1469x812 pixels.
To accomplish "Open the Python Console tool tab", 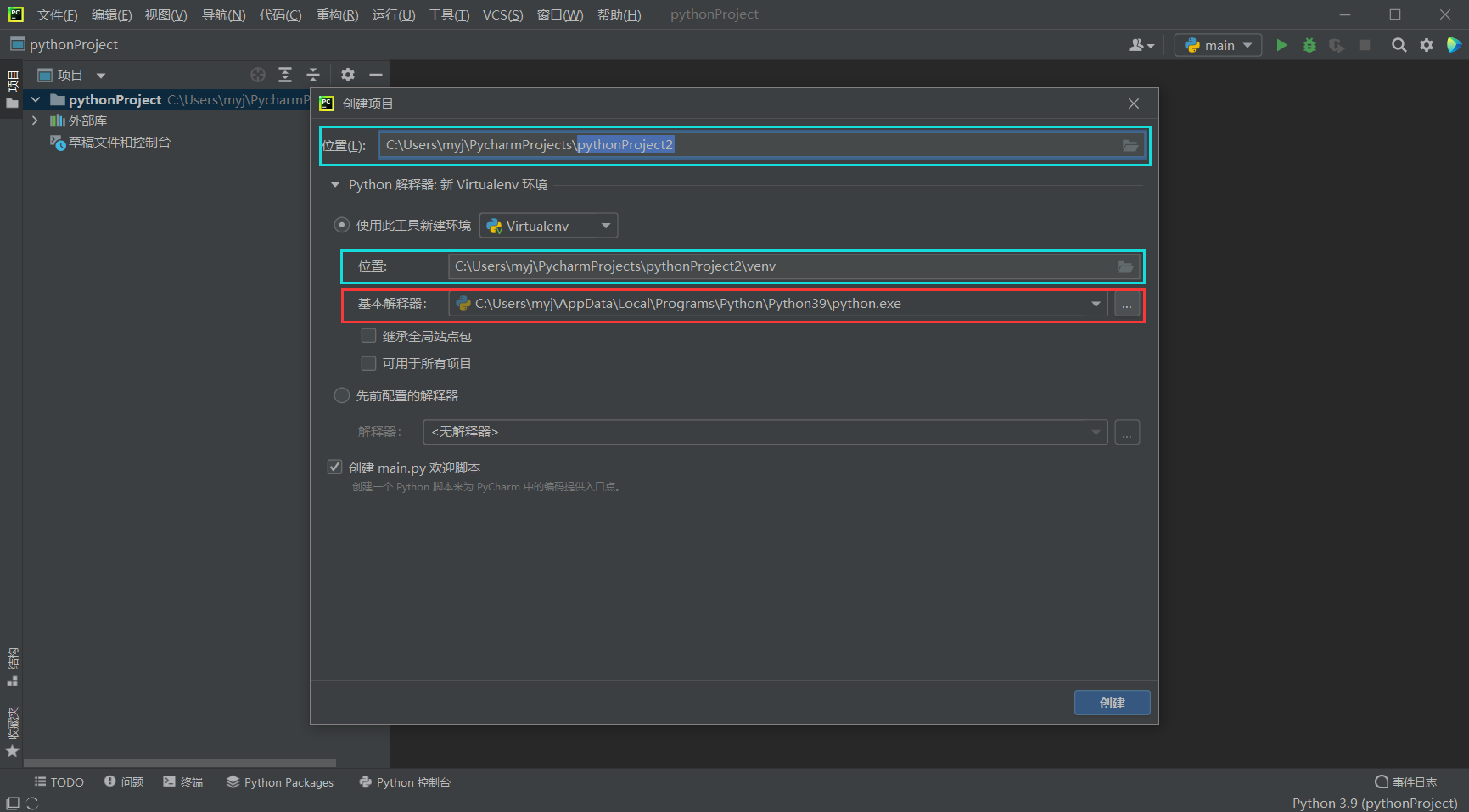I will coord(405,782).
